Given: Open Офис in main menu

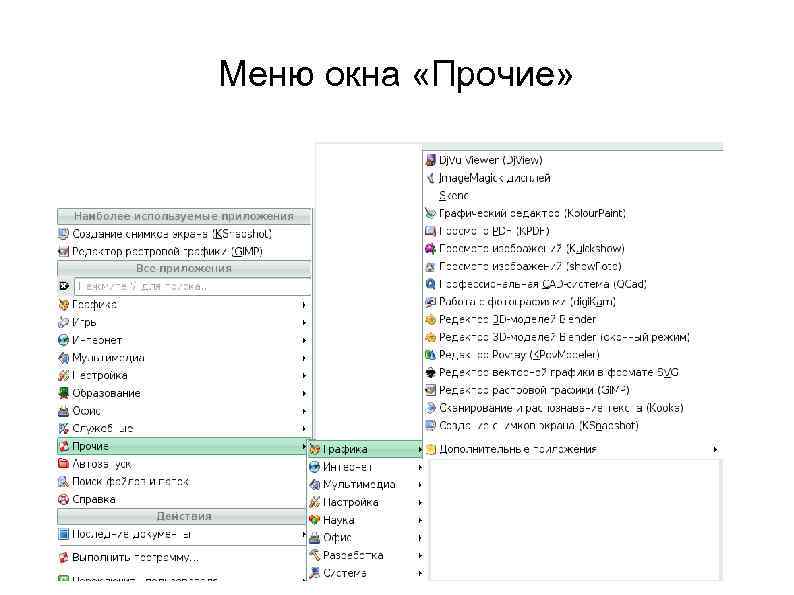Looking at the screenshot, I should [184, 411].
